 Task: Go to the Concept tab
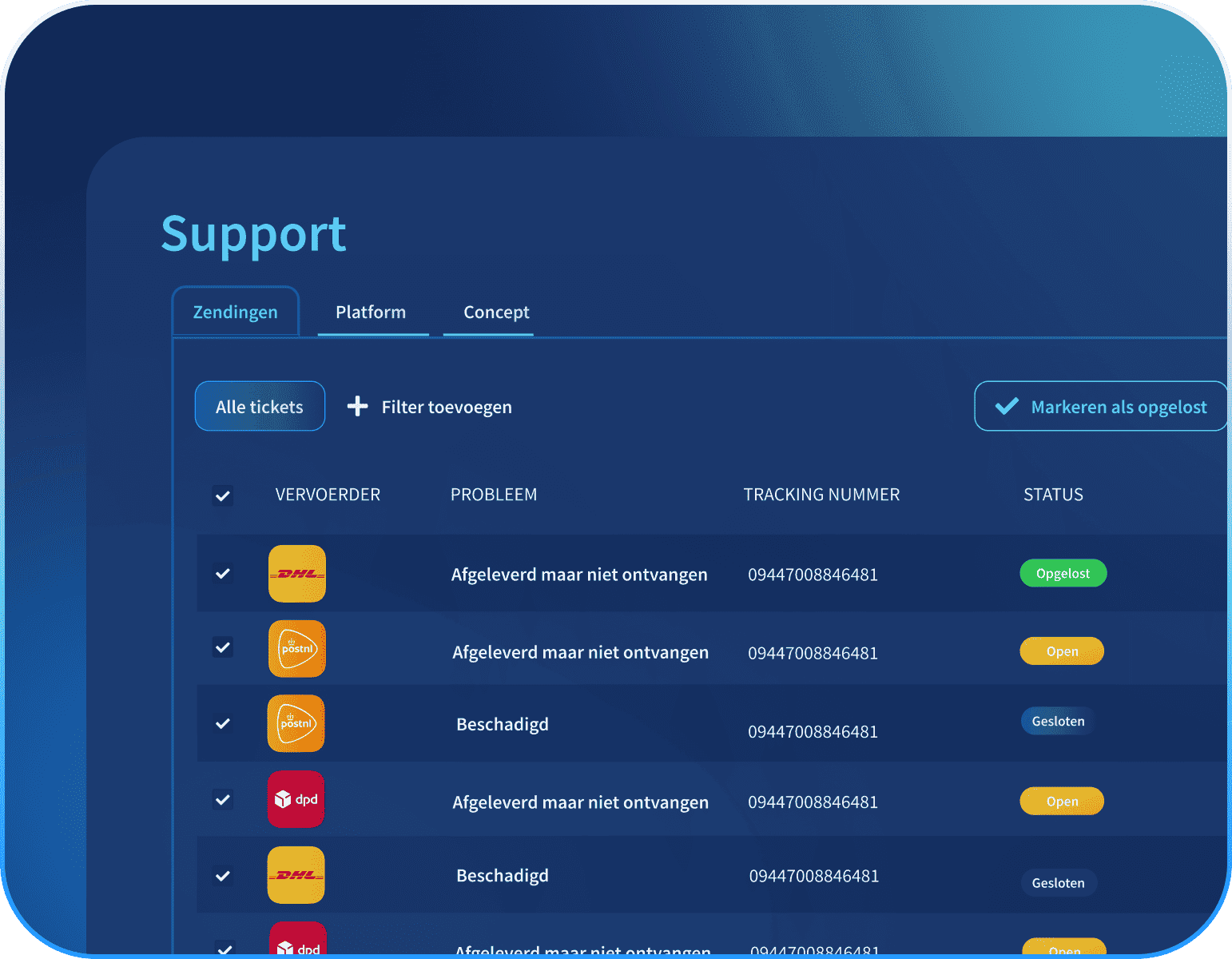click(496, 312)
